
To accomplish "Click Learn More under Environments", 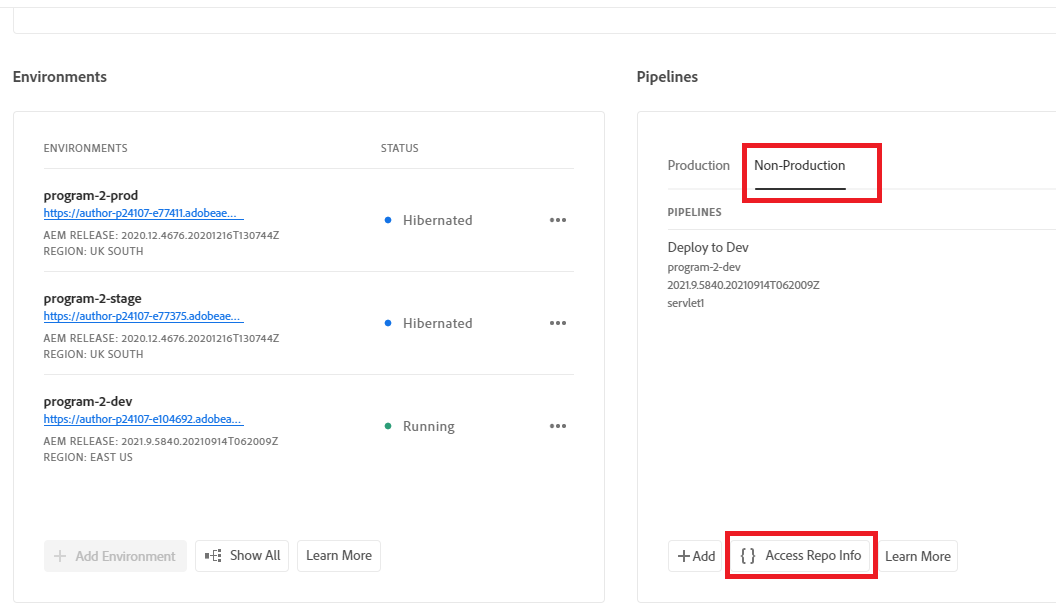I will pos(339,556).
